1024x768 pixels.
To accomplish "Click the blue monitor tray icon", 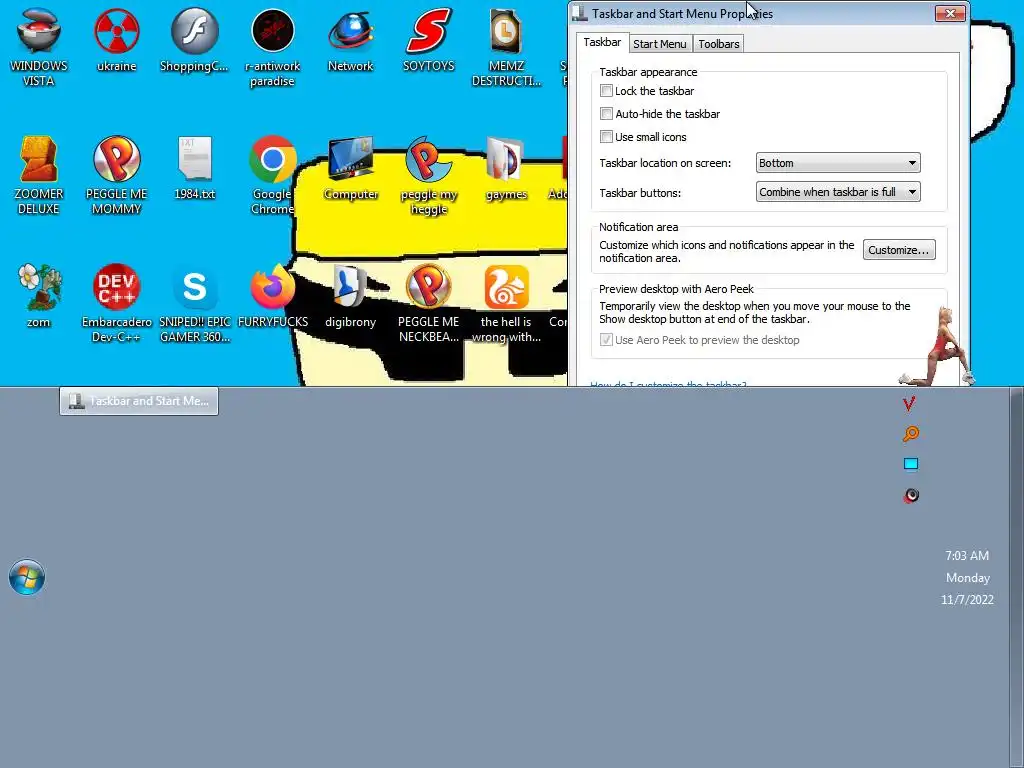I will pos(910,464).
